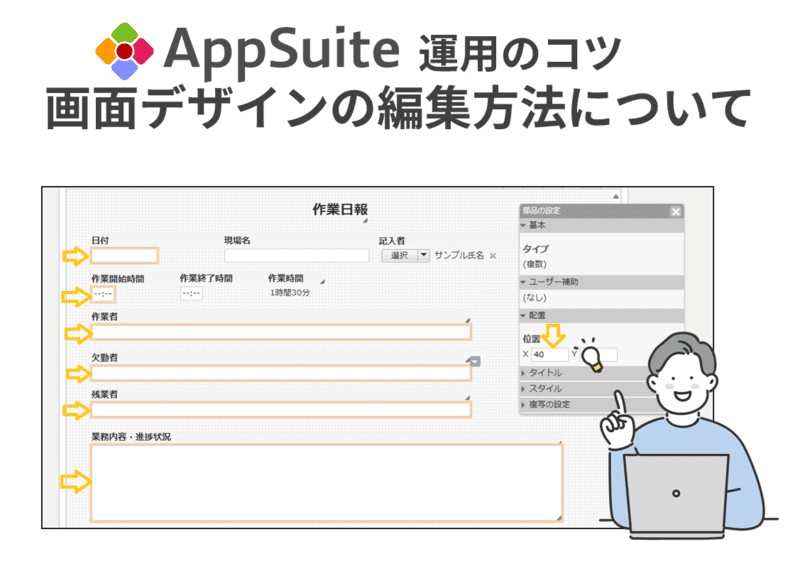The width and height of the screenshot is (800, 571).
Task: Click the X position field showing 40
Action: pos(549,354)
